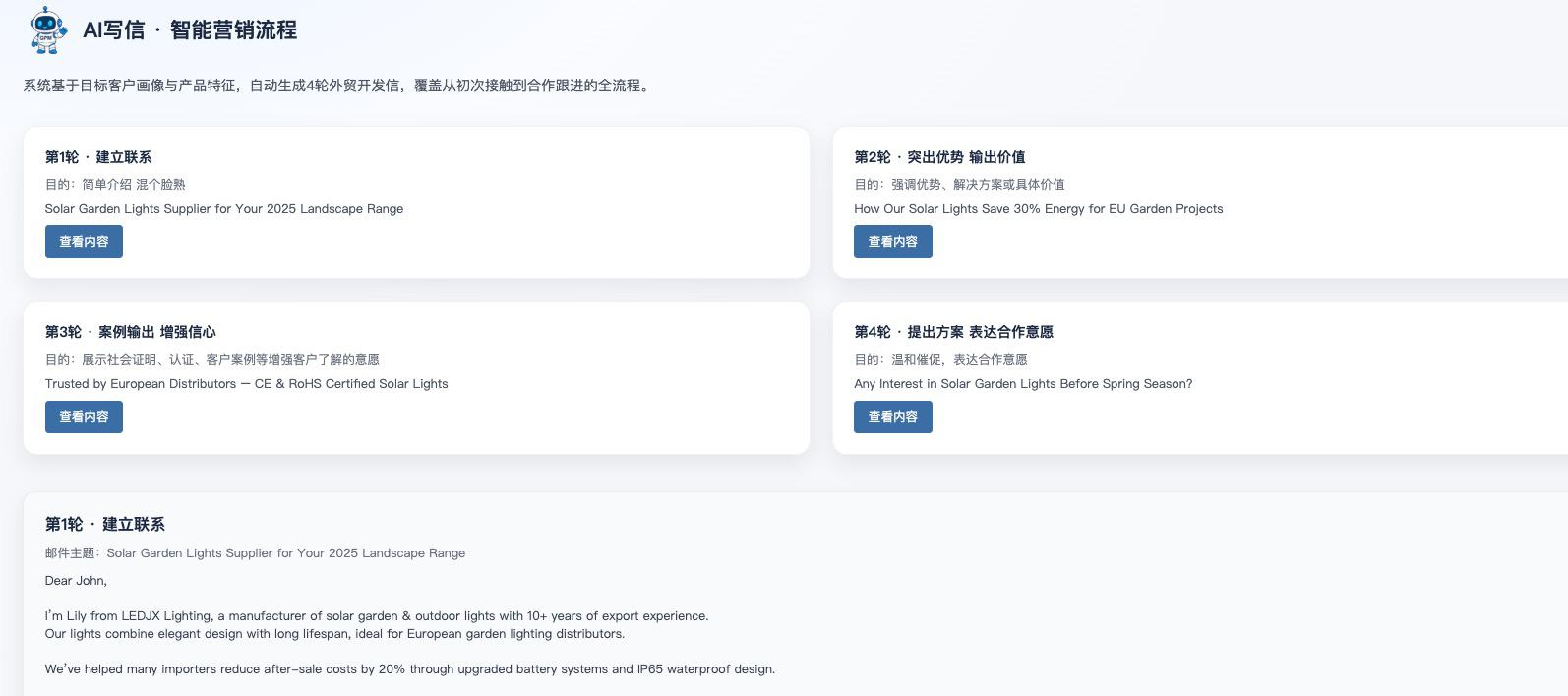Click the email preview heading 第1轮 · 建立联系
1568x696 pixels.
[105, 525]
